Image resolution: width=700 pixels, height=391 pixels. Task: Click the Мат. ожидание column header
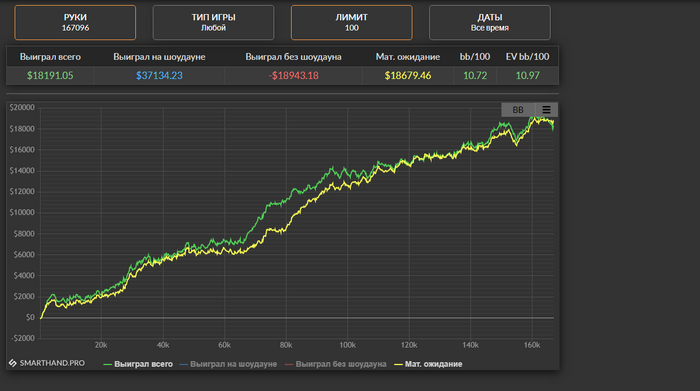point(408,57)
